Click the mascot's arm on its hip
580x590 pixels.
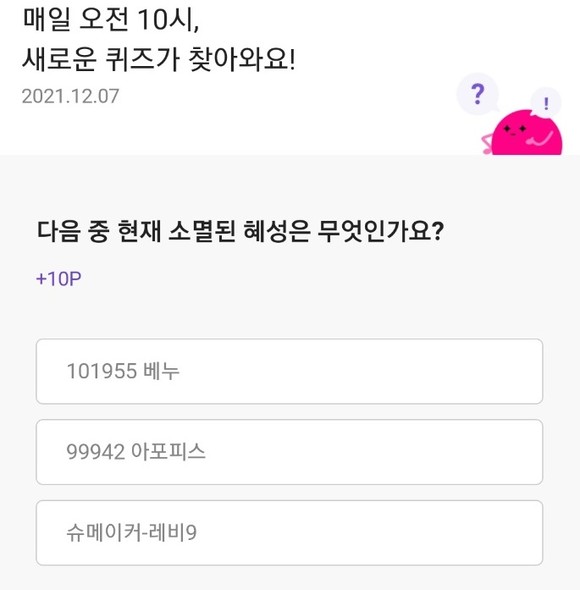click(x=487, y=144)
